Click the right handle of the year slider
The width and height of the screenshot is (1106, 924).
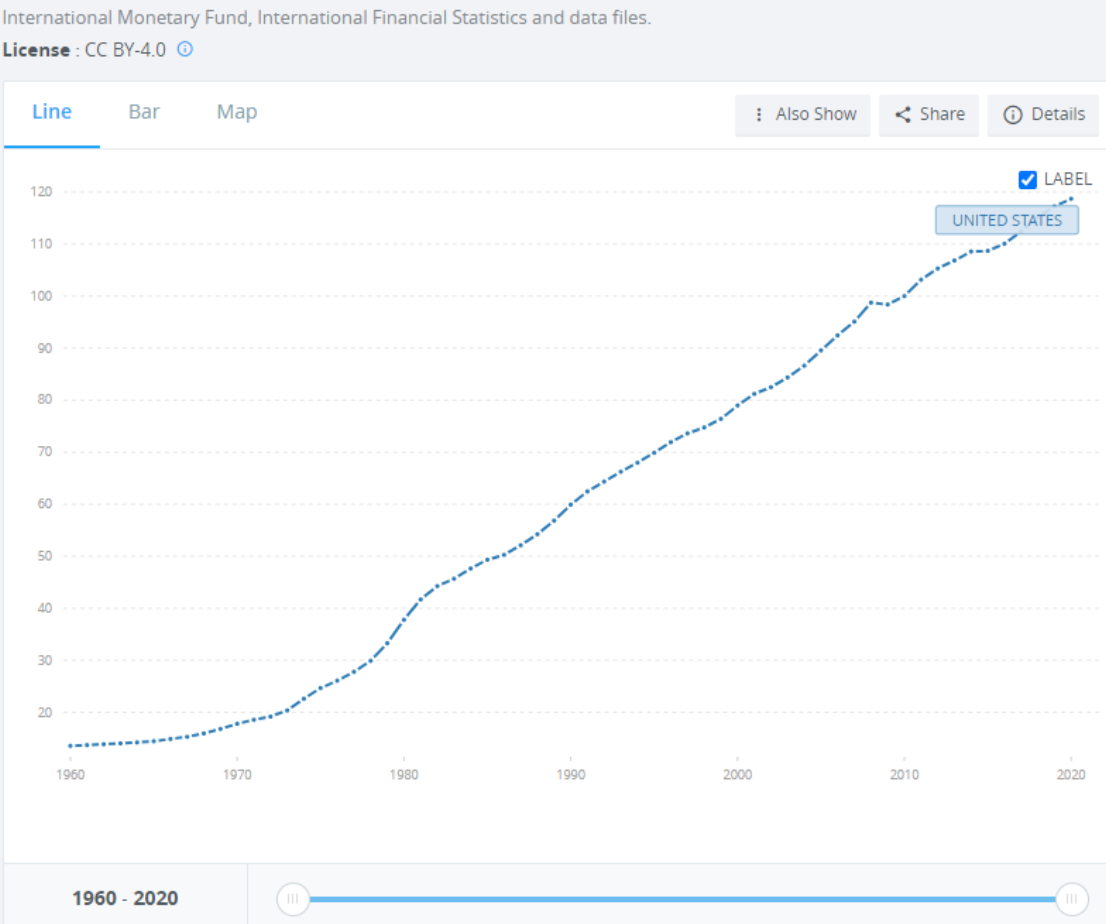[1071, 899]
